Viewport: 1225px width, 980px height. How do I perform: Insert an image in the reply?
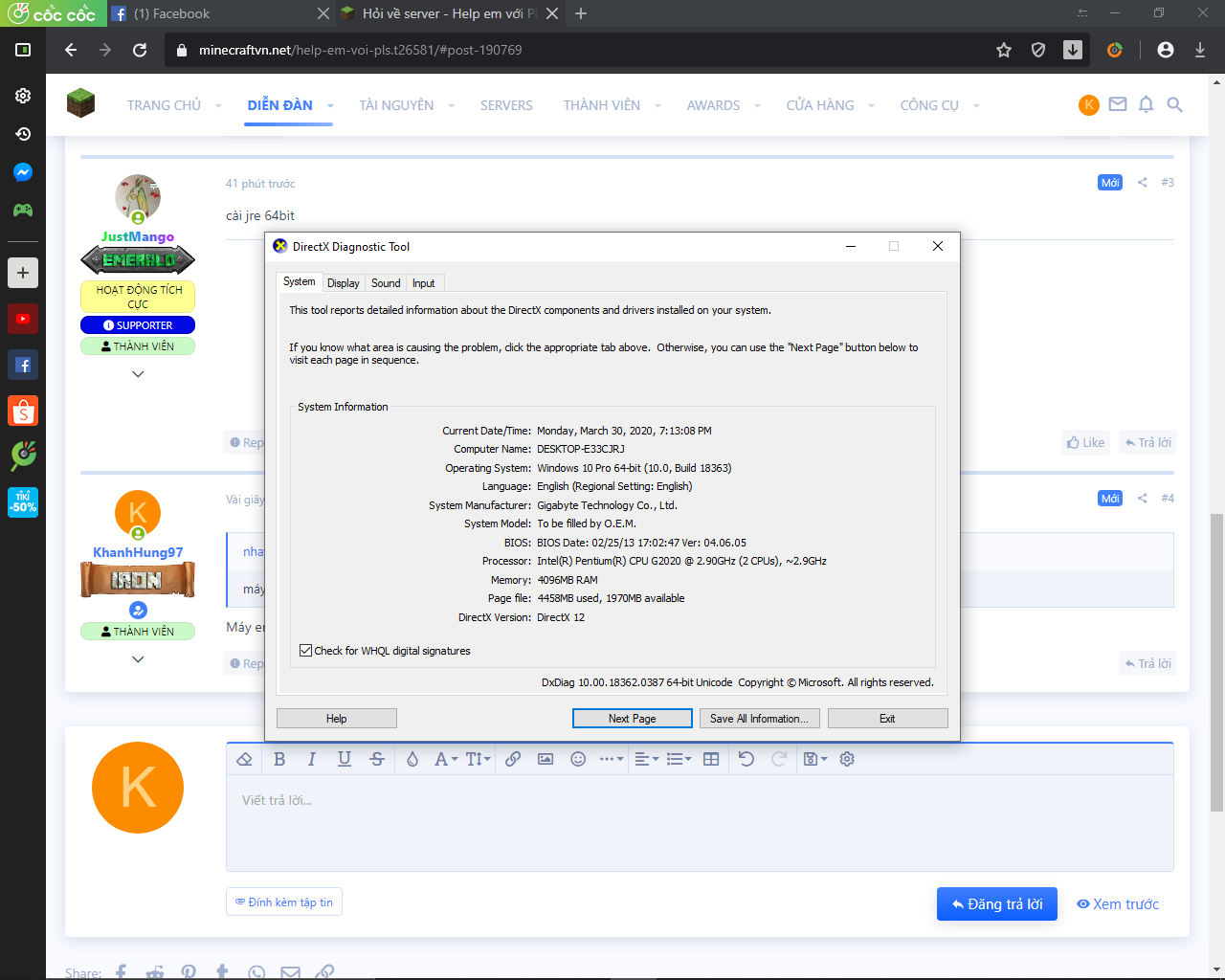point(546,759)
